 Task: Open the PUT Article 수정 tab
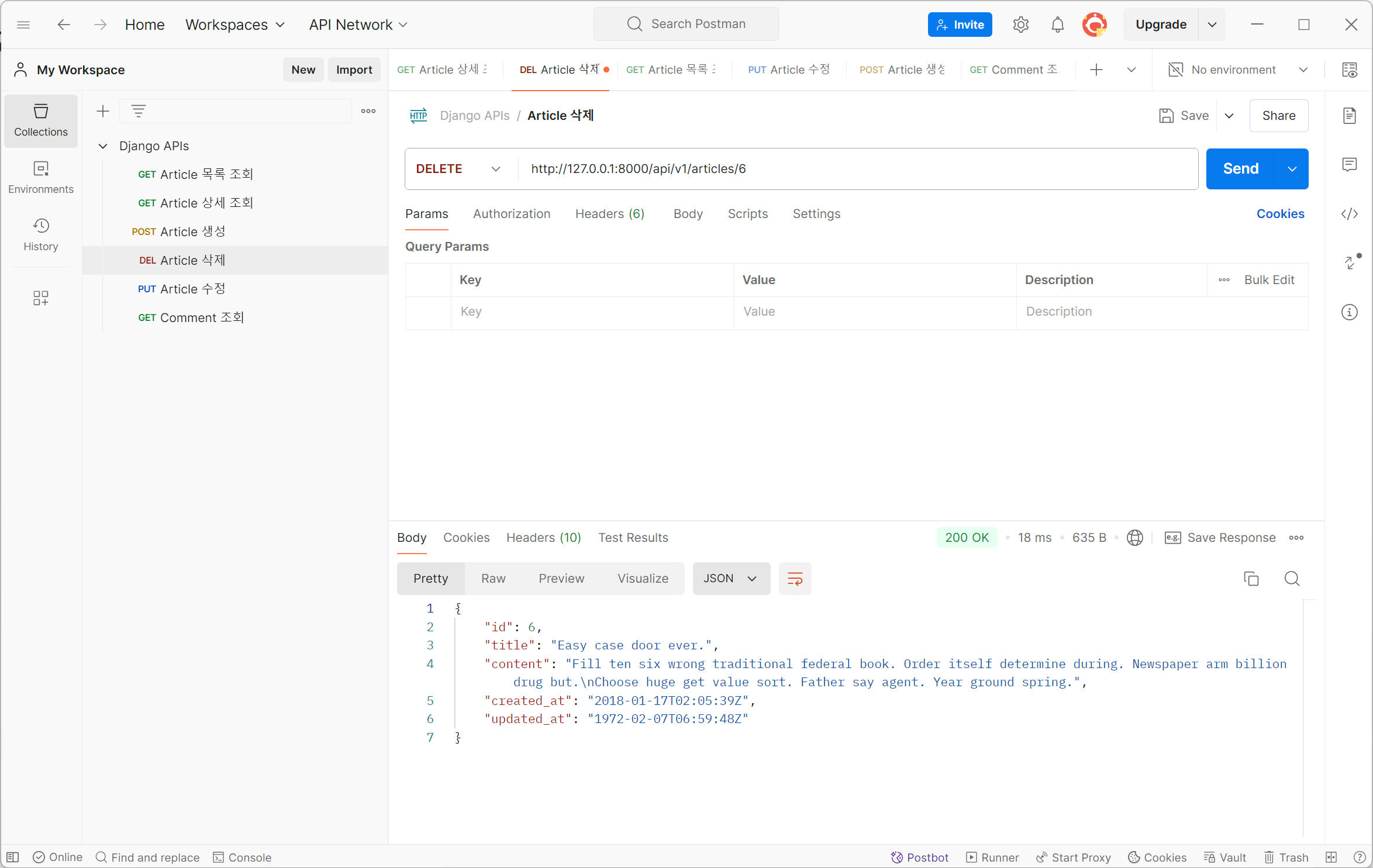(x=788, y=70)
